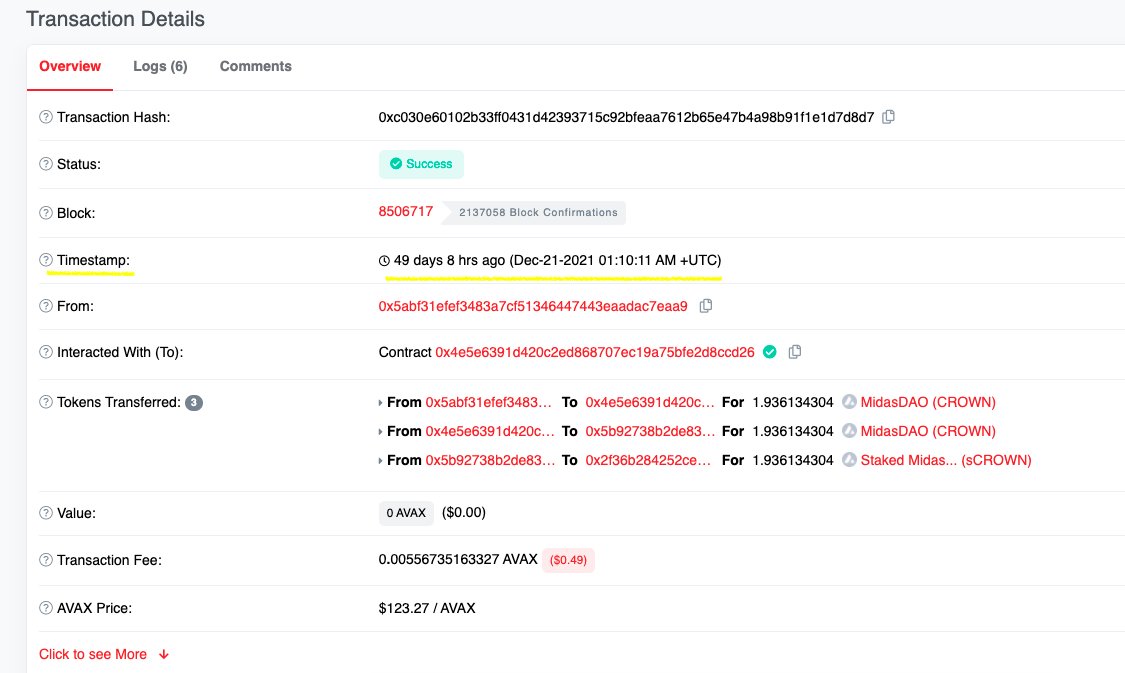Click help icon beside Block
The width and height of the screenshot is (1125, 673).
tap(46, 213)
